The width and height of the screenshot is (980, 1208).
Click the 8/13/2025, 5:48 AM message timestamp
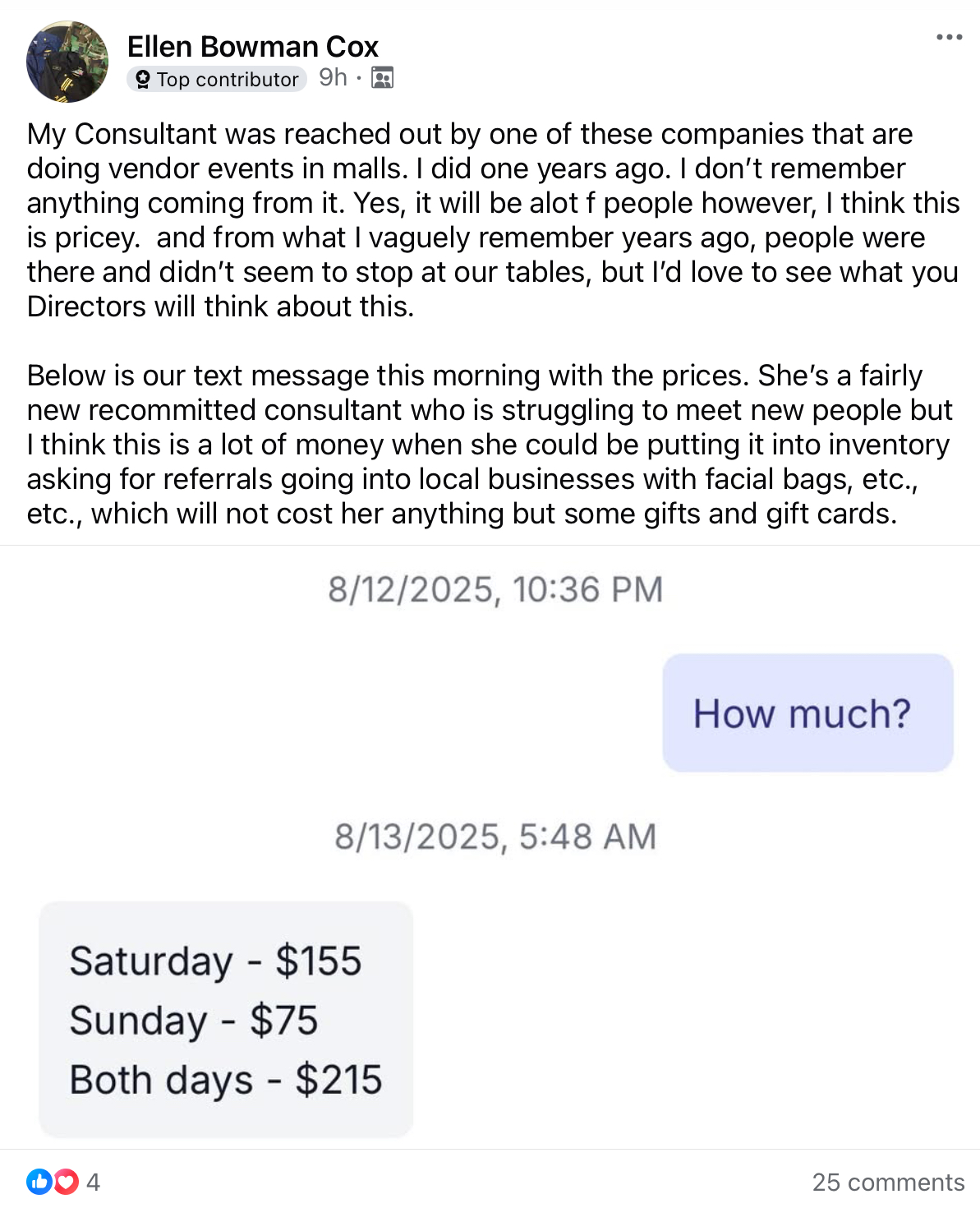click(495, 837)
